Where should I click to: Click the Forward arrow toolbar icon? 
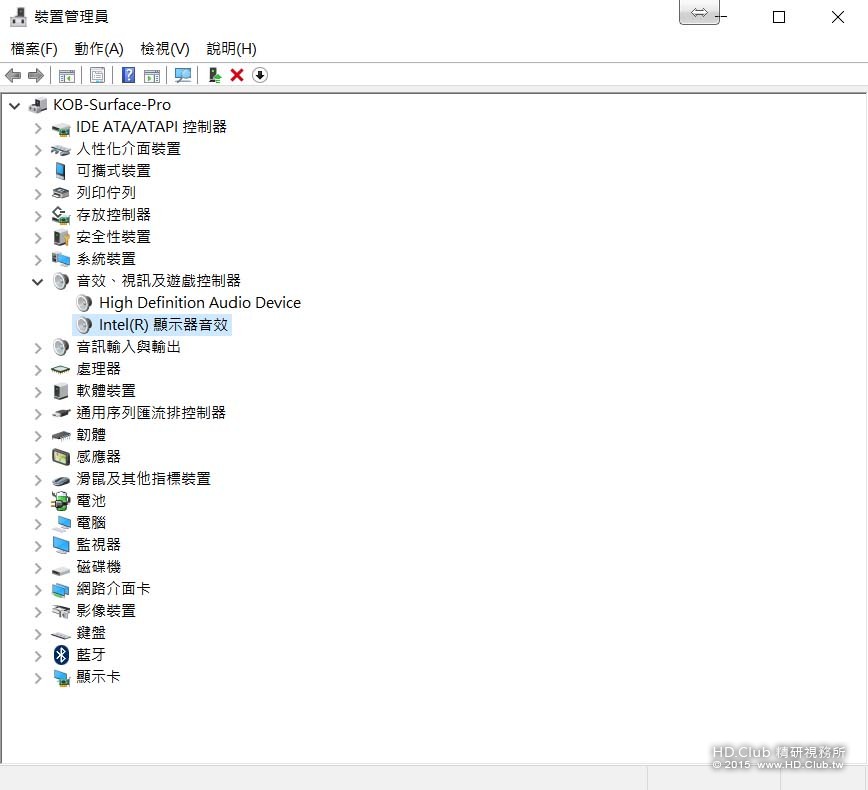pos(36,75)
